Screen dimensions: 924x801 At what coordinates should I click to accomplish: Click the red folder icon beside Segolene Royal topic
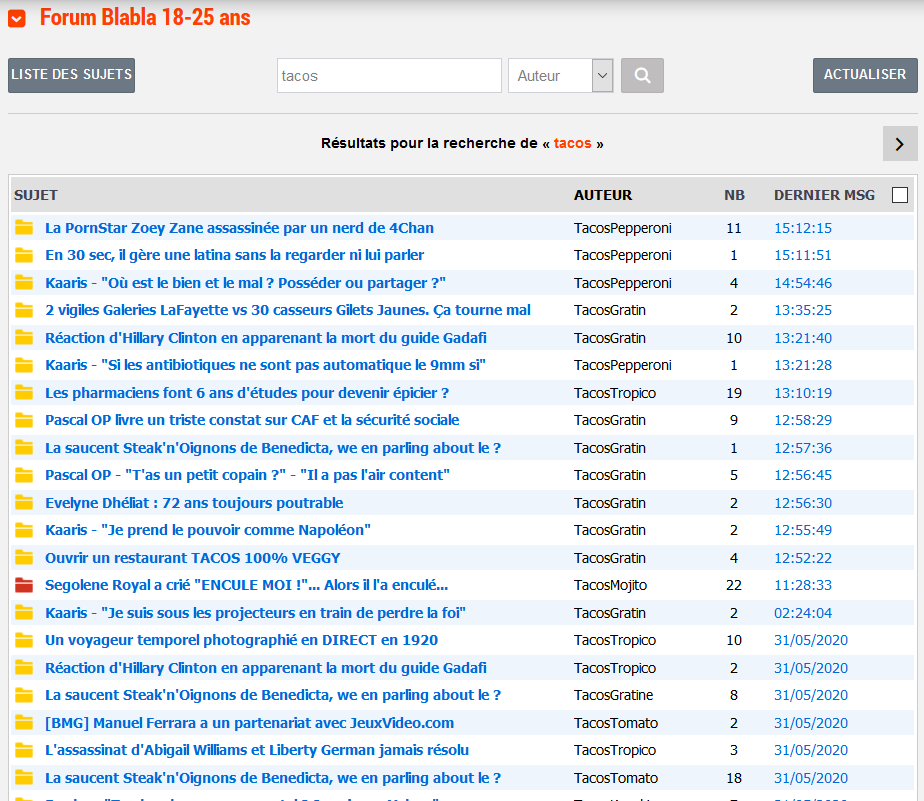point(24,585)
